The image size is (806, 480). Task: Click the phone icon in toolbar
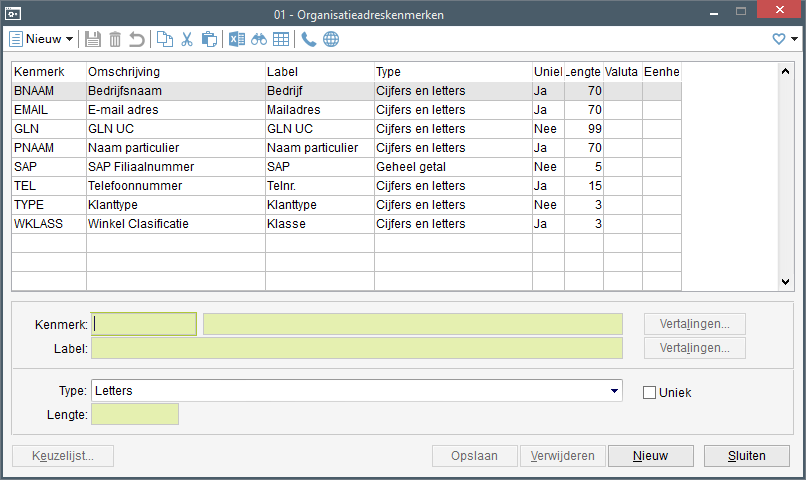pos(309,39)
